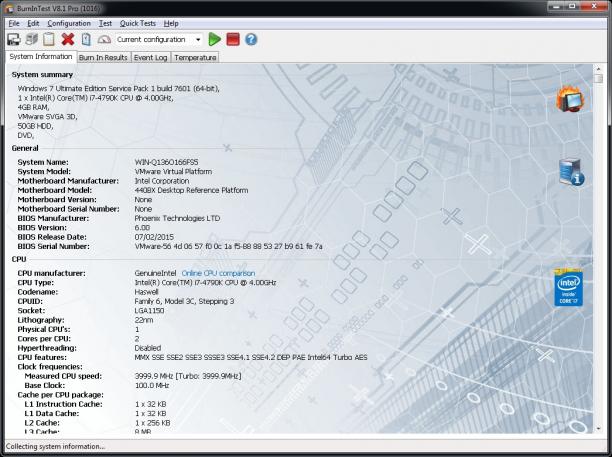
Task: Open the Test menu
Action: click(105, 23)
